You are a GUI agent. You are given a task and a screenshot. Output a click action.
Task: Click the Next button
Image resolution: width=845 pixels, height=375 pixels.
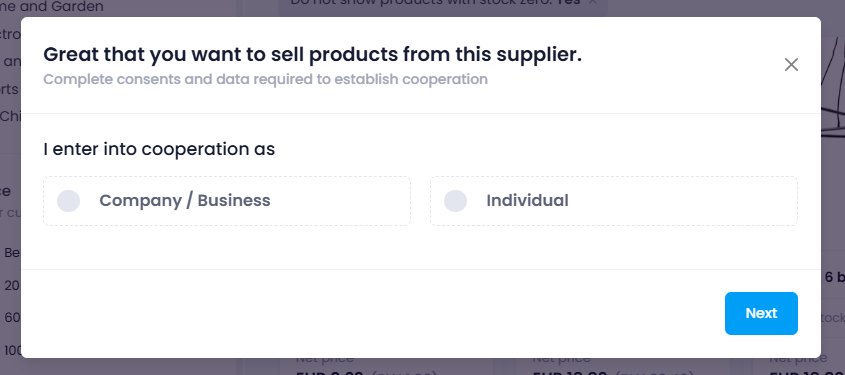pyautogui.click(x=761, y=313)
